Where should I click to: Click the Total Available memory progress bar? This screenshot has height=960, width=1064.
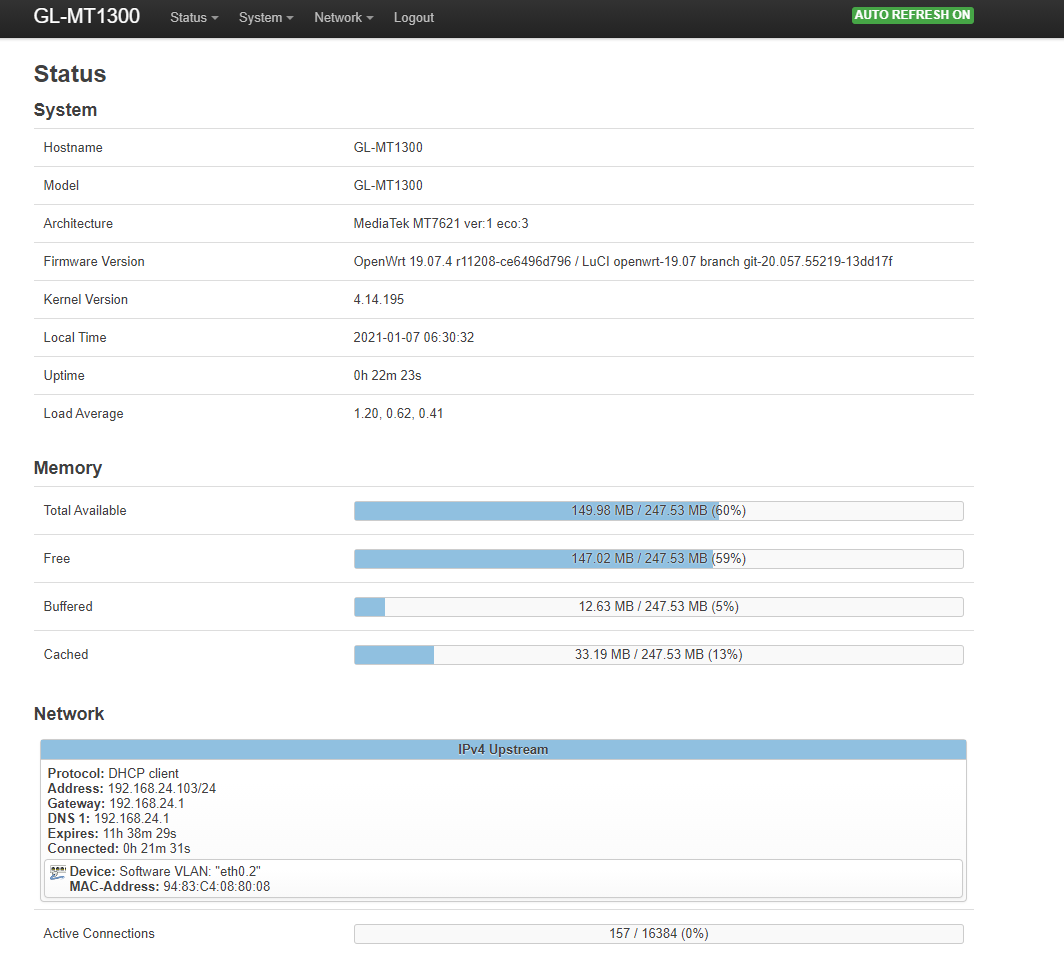(x=658, y=511)
